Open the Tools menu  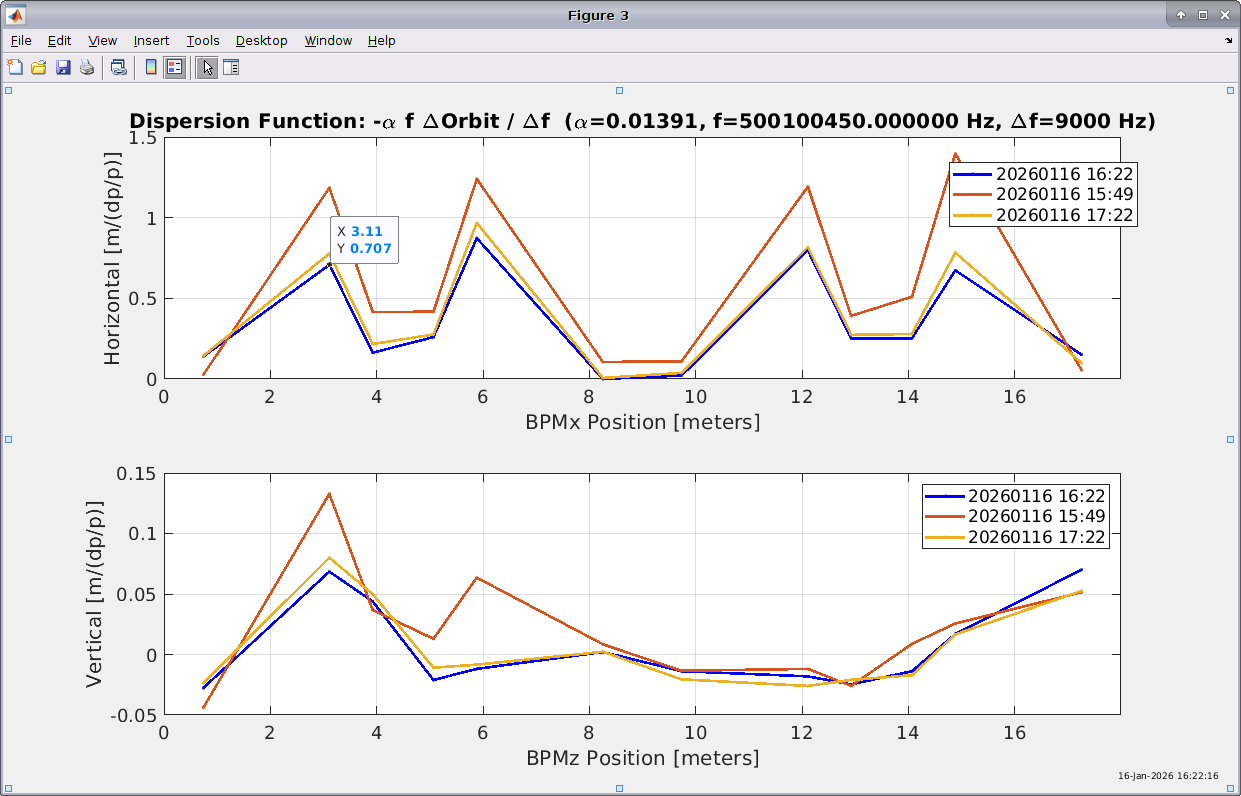[203, 41]
